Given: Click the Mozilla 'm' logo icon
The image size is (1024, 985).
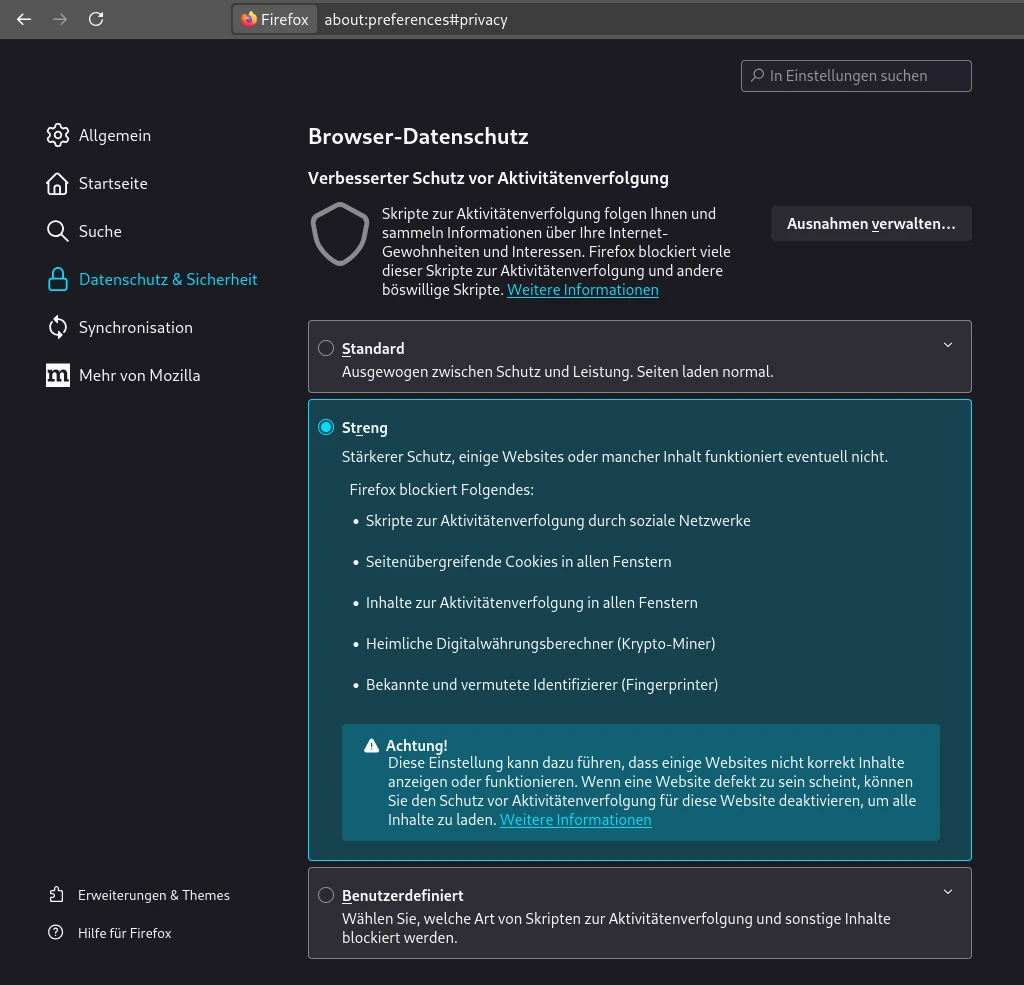Looking at the screenshot, I should (58, 375).
